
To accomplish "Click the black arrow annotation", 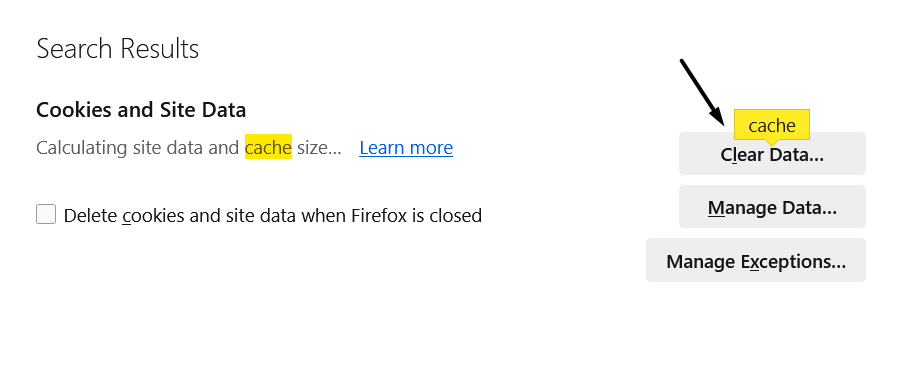I will 702,92.
